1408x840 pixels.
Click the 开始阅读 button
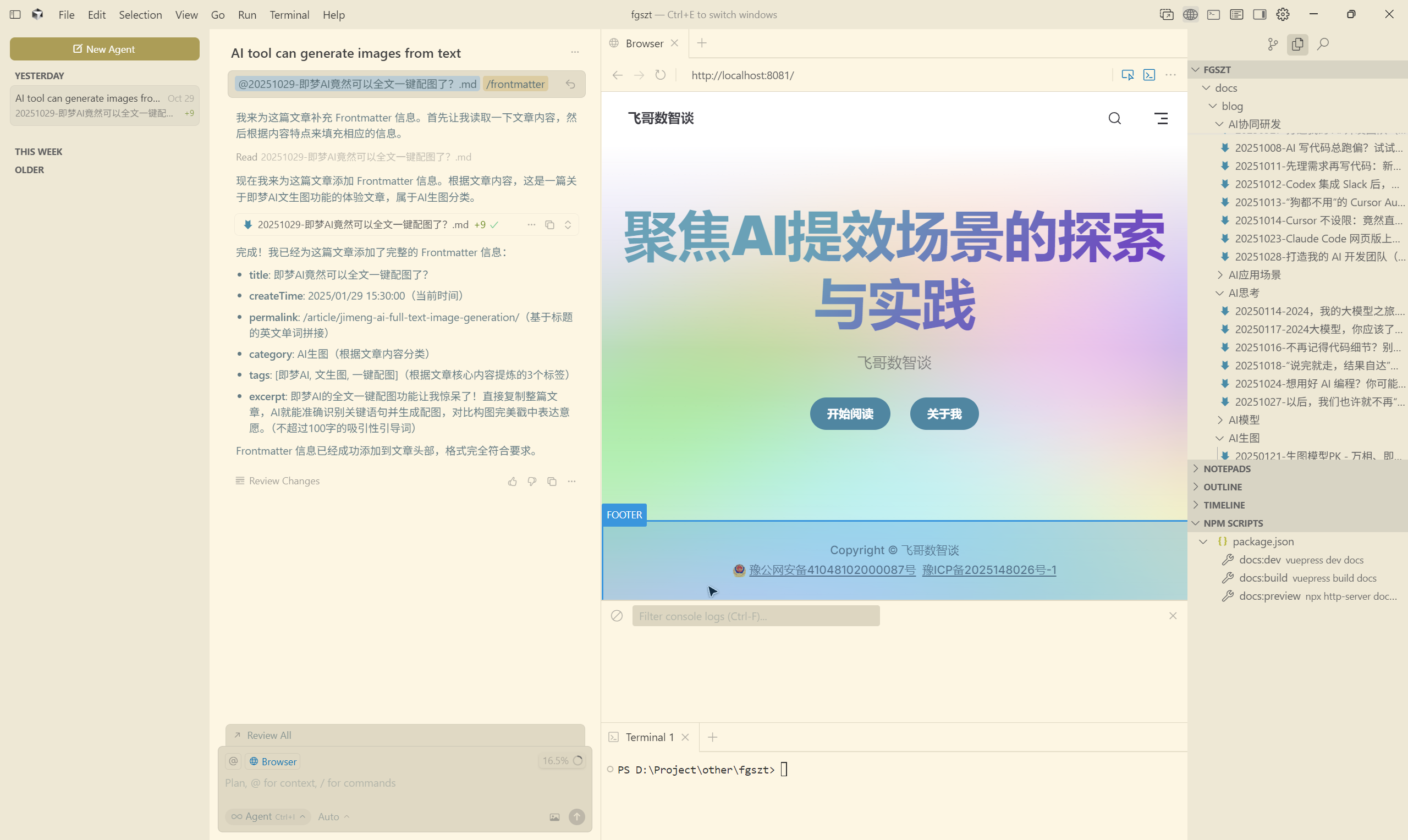(849, 414)
